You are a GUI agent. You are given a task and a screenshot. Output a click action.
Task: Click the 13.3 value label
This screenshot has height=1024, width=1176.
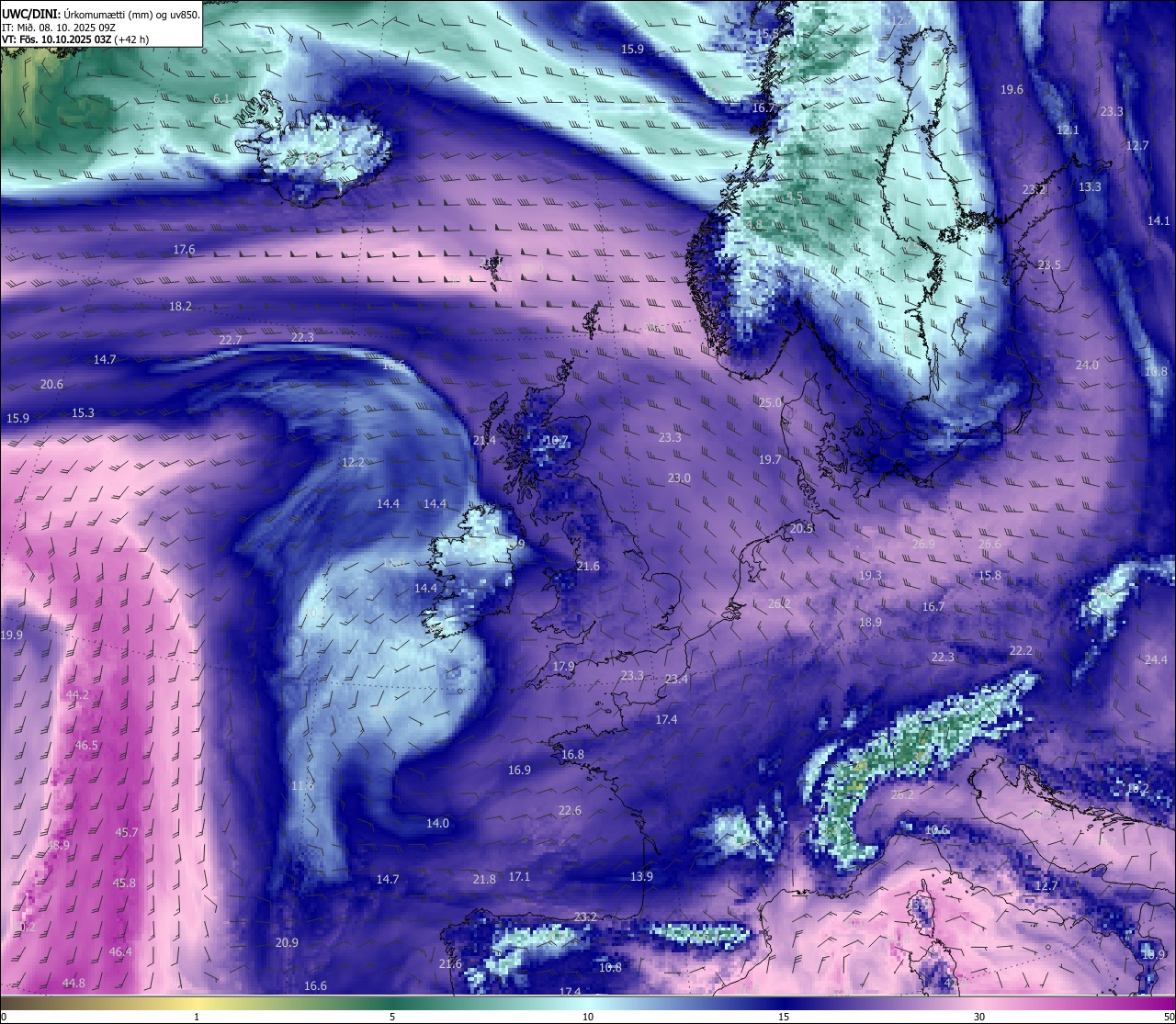click(x=1090, y=186)
